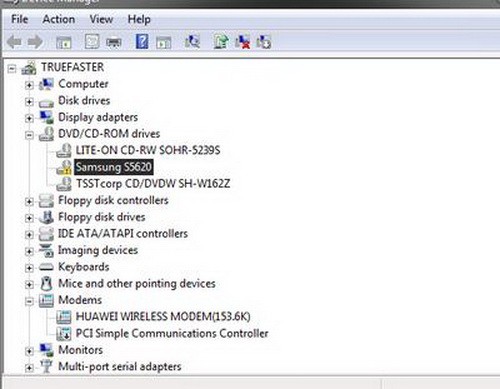Expand the Imaging devices category
The width and height of the screenshot is (500, 389).
click(29, 251)
